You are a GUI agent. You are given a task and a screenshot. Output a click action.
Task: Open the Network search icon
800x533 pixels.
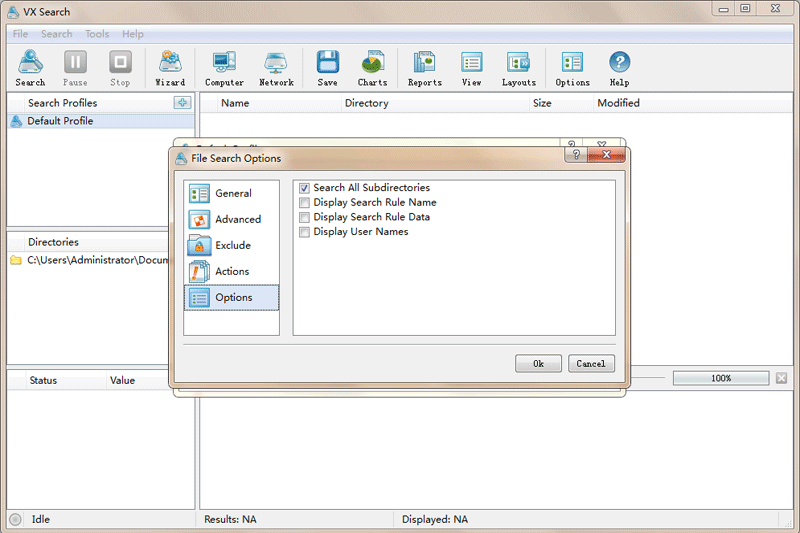point(276,68)
